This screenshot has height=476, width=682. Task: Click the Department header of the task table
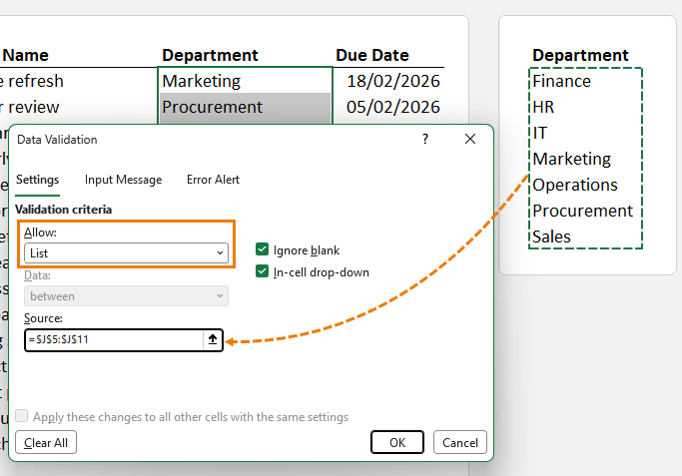click(x=210, y=55)
